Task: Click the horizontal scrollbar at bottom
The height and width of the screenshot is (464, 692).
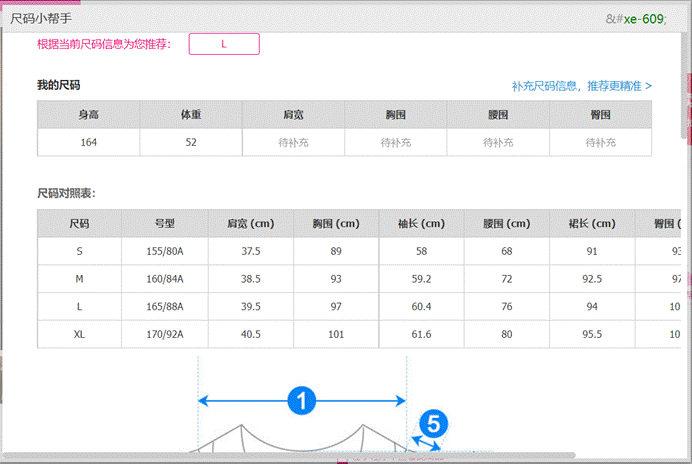Action: click(289, 455)
